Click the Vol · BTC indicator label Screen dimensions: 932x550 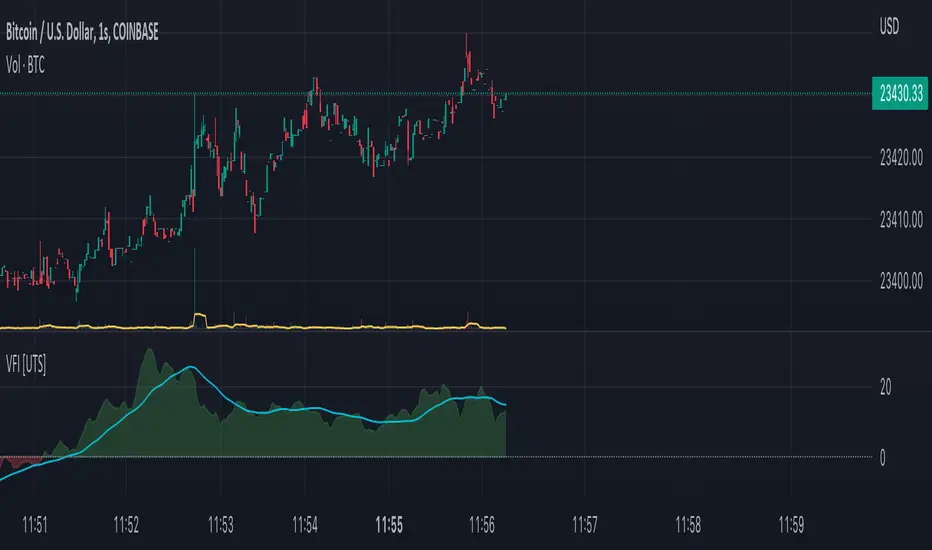[x=25, y=65]
